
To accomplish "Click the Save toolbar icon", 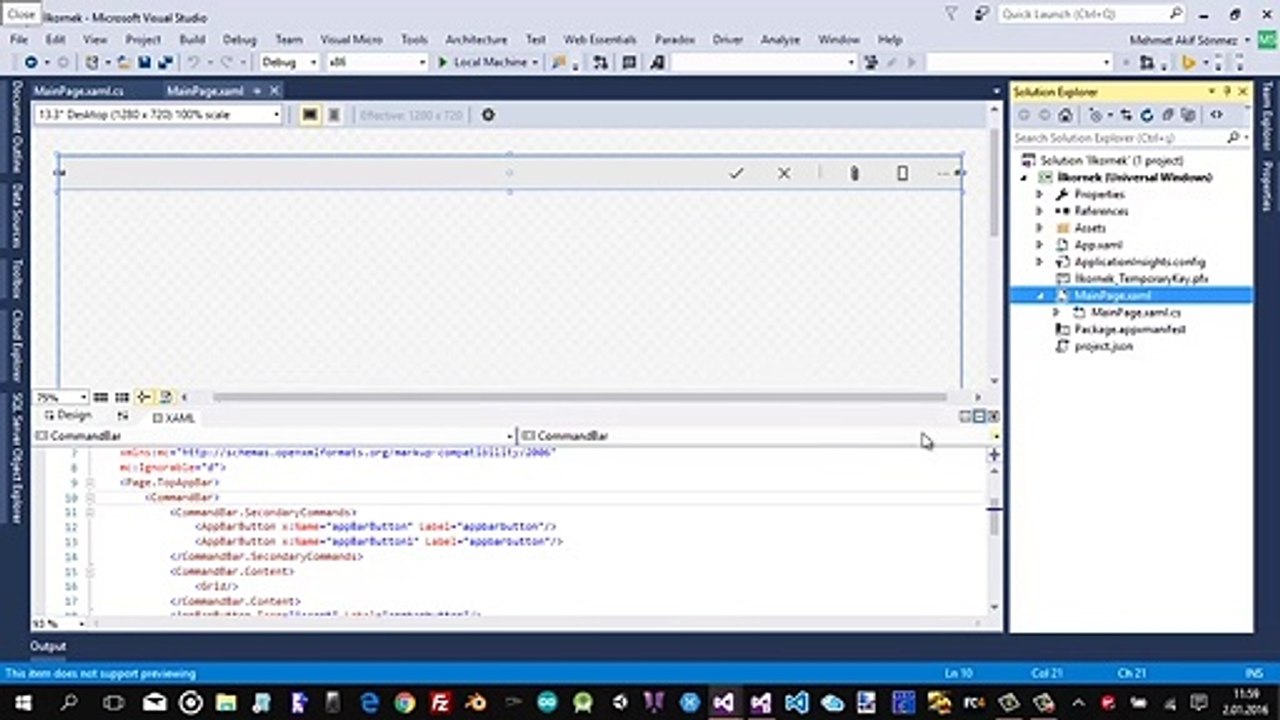I will point(145,62).
